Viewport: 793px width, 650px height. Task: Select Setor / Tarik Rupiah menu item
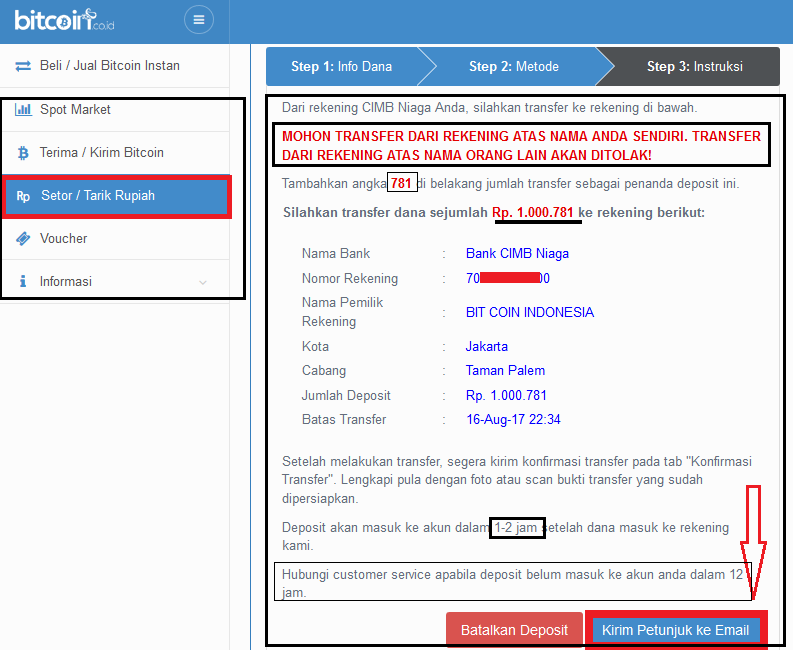[x=117, y=196]
